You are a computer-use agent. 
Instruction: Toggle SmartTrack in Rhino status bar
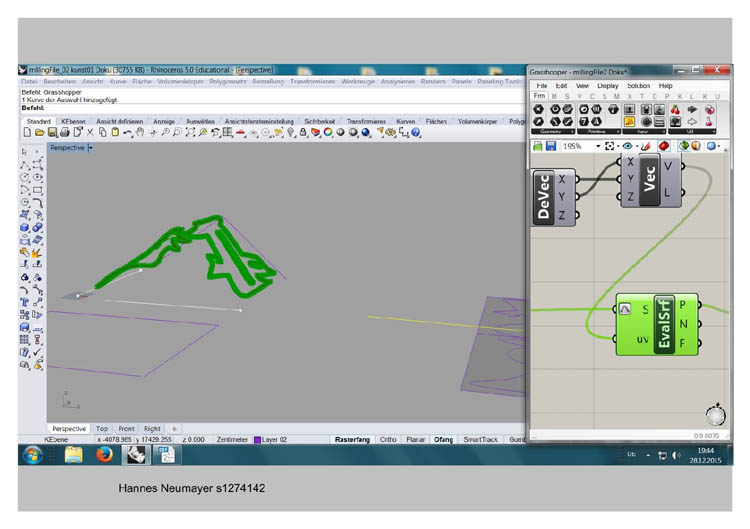[480, 440]
